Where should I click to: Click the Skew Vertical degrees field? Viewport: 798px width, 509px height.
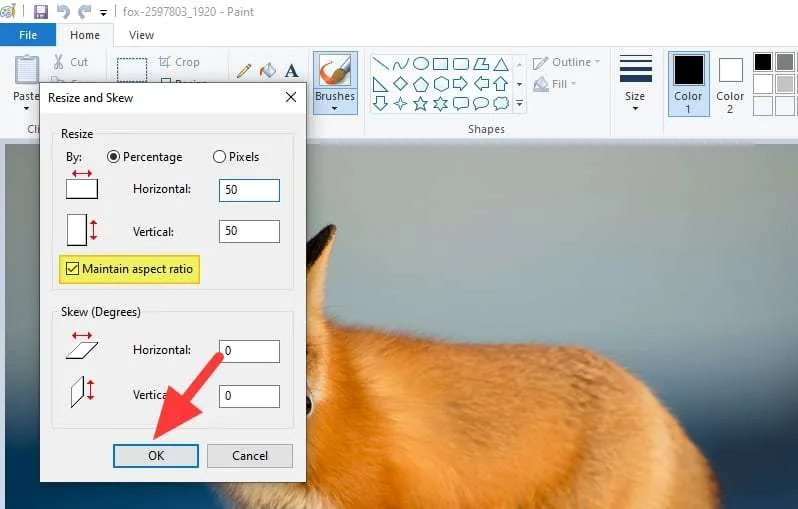coord(249,396)
